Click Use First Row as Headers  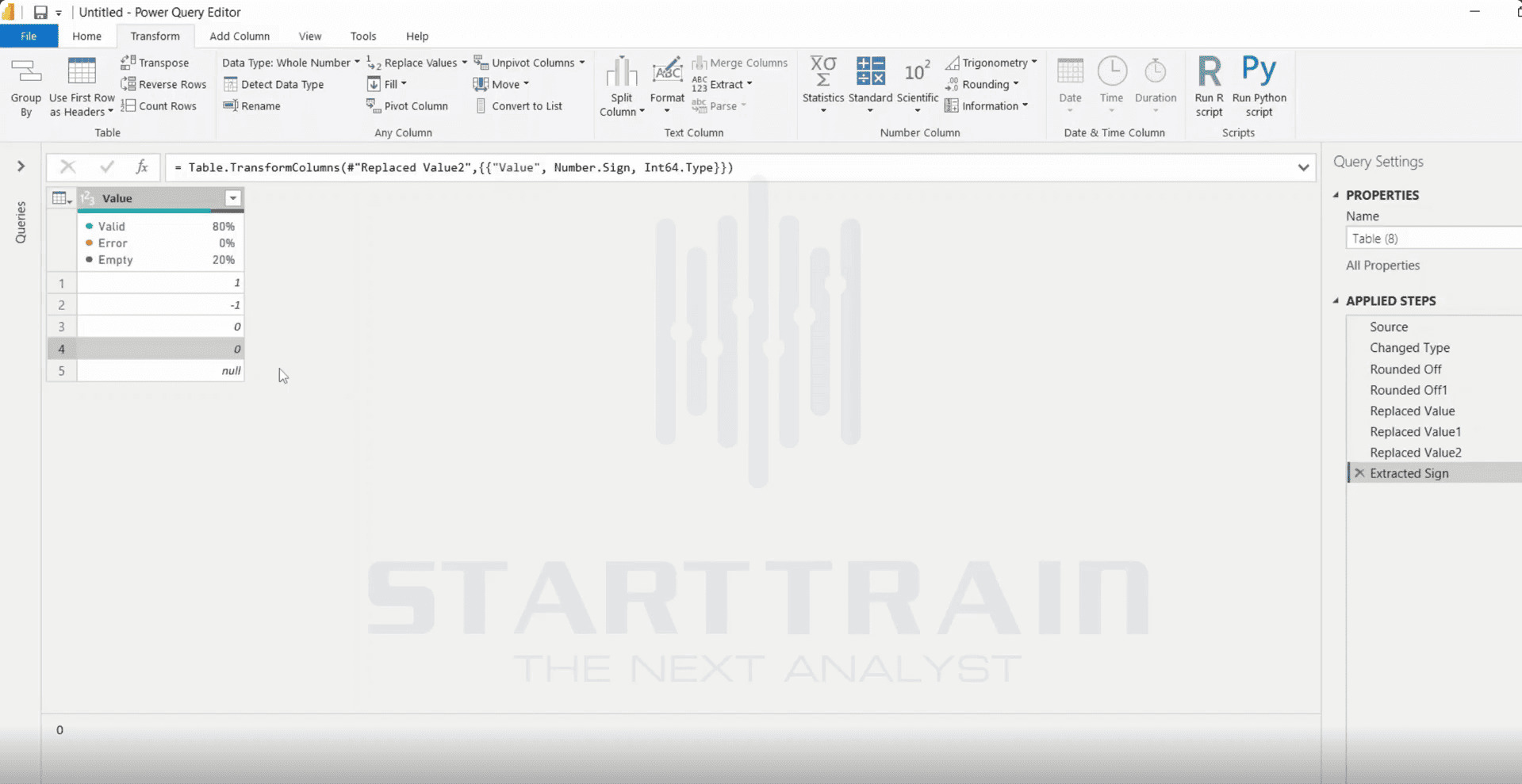pos(82,88)
